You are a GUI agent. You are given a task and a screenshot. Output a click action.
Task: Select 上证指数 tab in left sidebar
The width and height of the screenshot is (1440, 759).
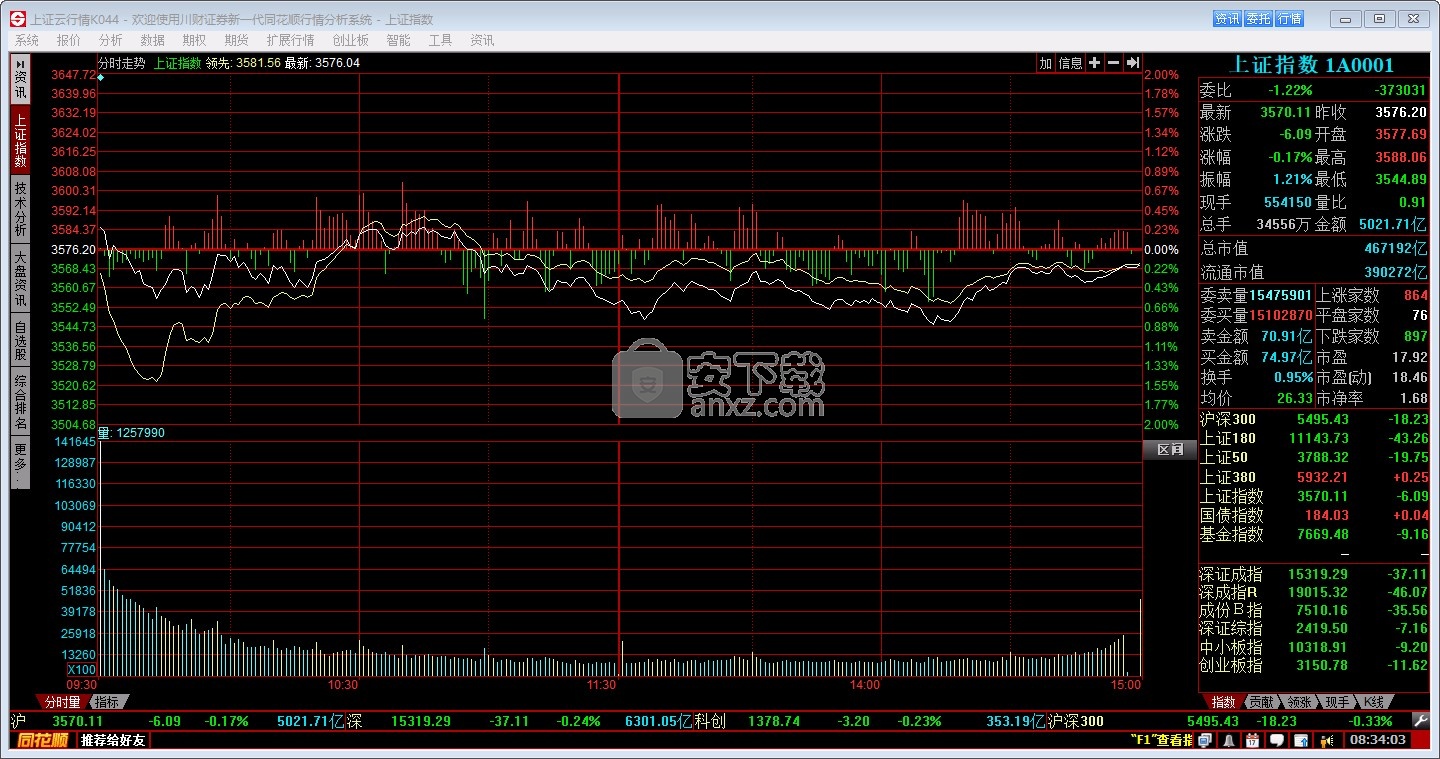(20, 139)
